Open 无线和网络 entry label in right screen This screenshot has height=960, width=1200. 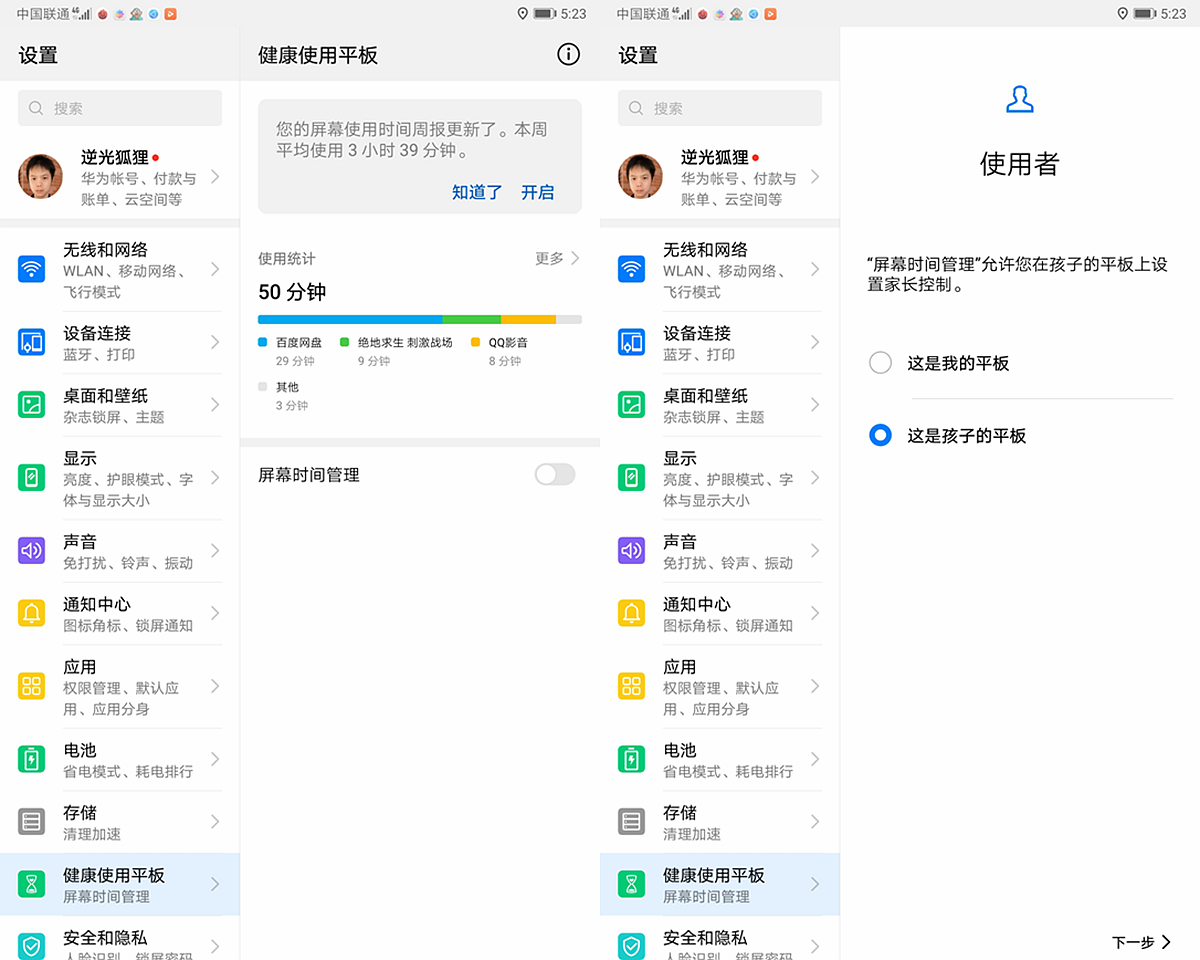(705, 250)
